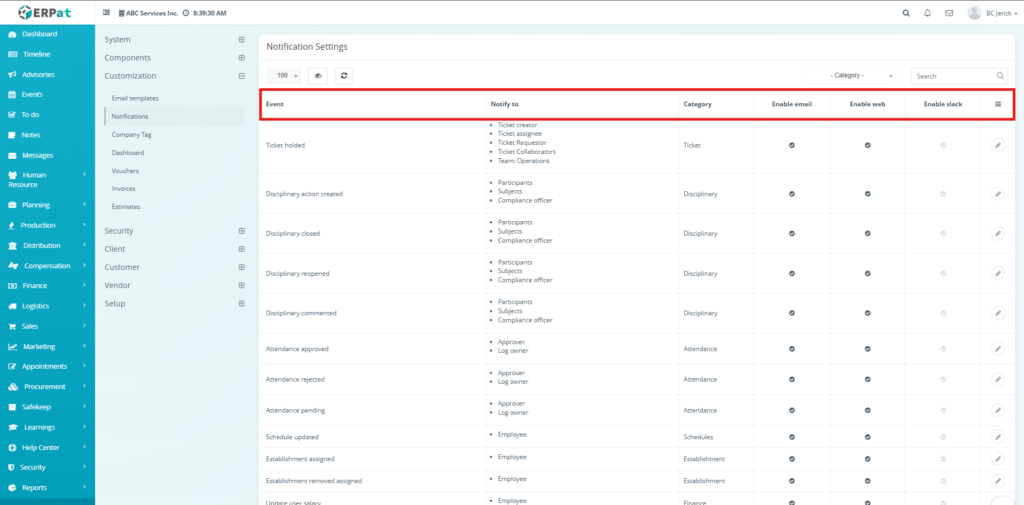Sort table by the Event column header
This screenshot has width=1024, height=505.
pyautogui.click(x=275, y=104)
